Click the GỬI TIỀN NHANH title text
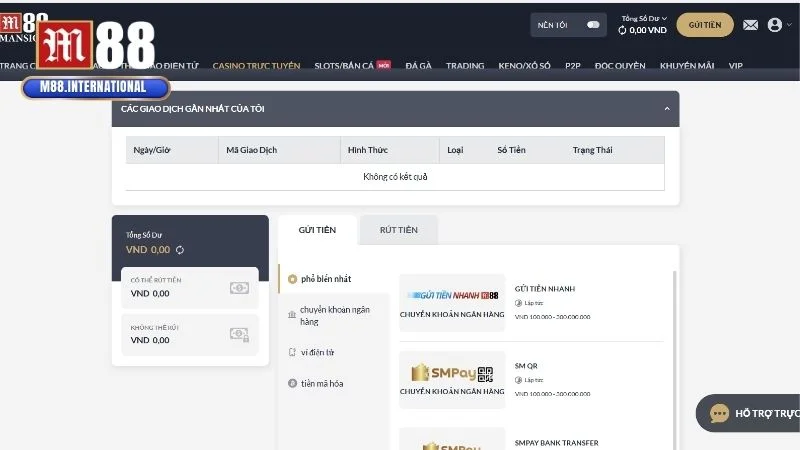800x450 pixels. click(x=544, y=289)
